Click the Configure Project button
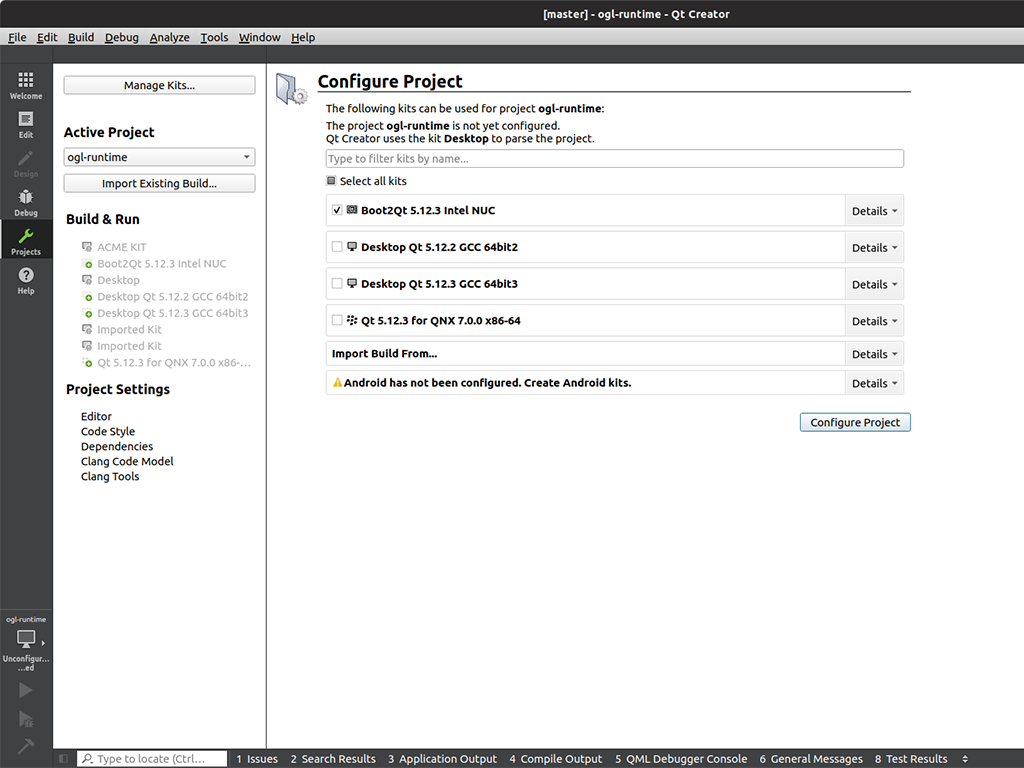 pos(855,422)
